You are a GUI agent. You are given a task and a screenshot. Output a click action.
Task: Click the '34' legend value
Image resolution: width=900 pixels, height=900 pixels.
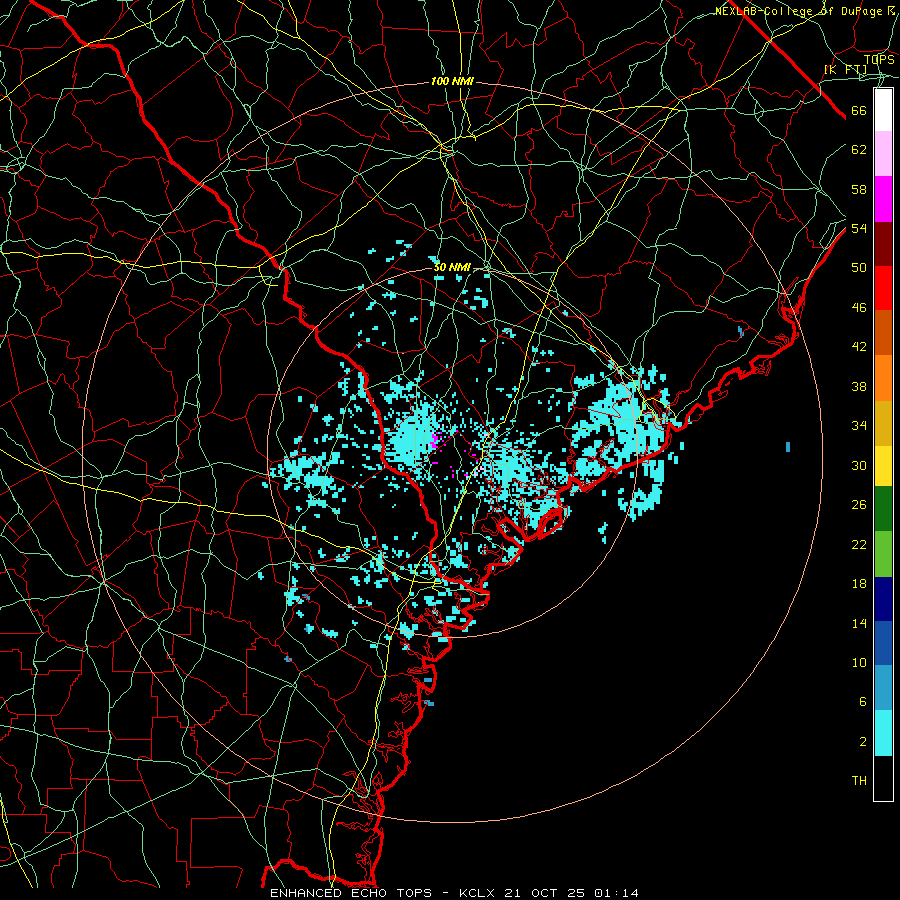[859, 425]
